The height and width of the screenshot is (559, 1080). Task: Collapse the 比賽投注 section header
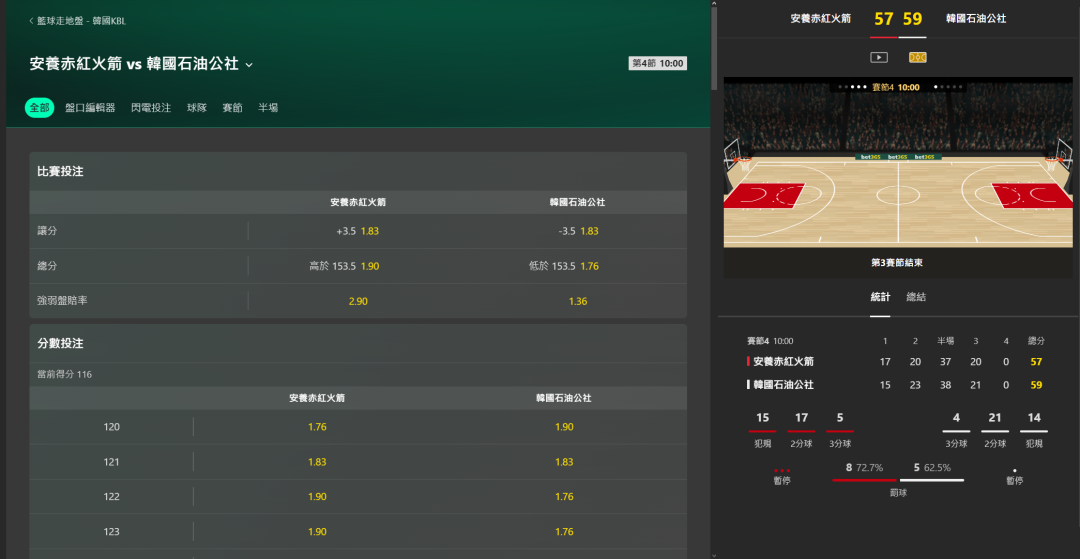click(x=358, y=171)
